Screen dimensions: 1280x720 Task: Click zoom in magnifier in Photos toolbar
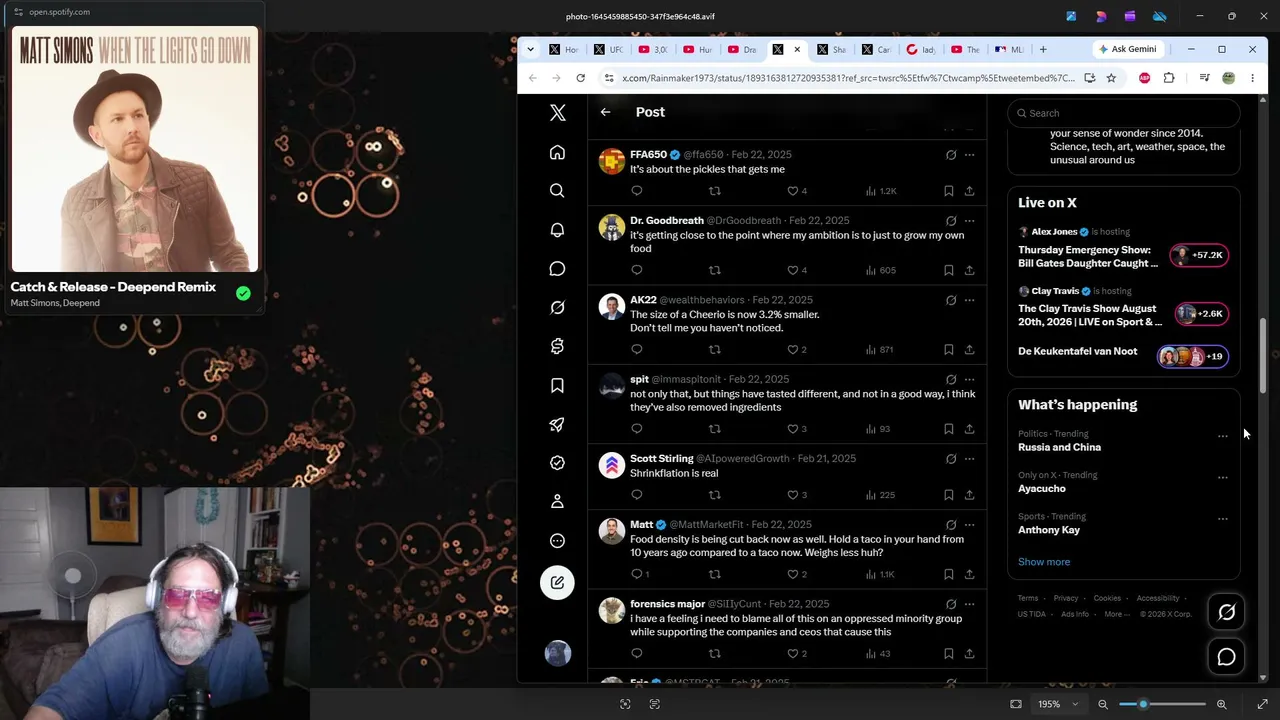coord(1221,704)
